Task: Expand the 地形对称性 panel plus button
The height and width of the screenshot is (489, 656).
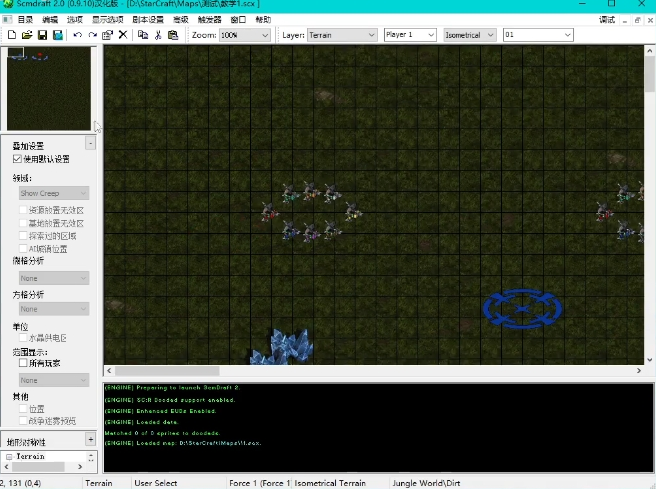Action: 90,439
